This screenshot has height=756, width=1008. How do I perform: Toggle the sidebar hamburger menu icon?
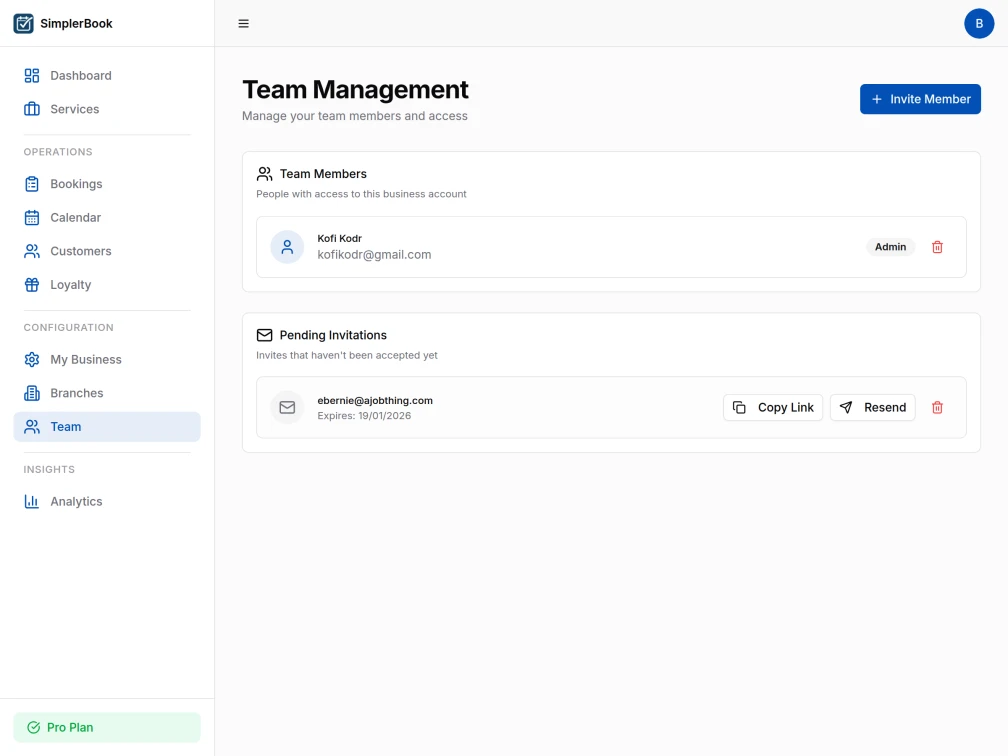[x=244, y=24]
